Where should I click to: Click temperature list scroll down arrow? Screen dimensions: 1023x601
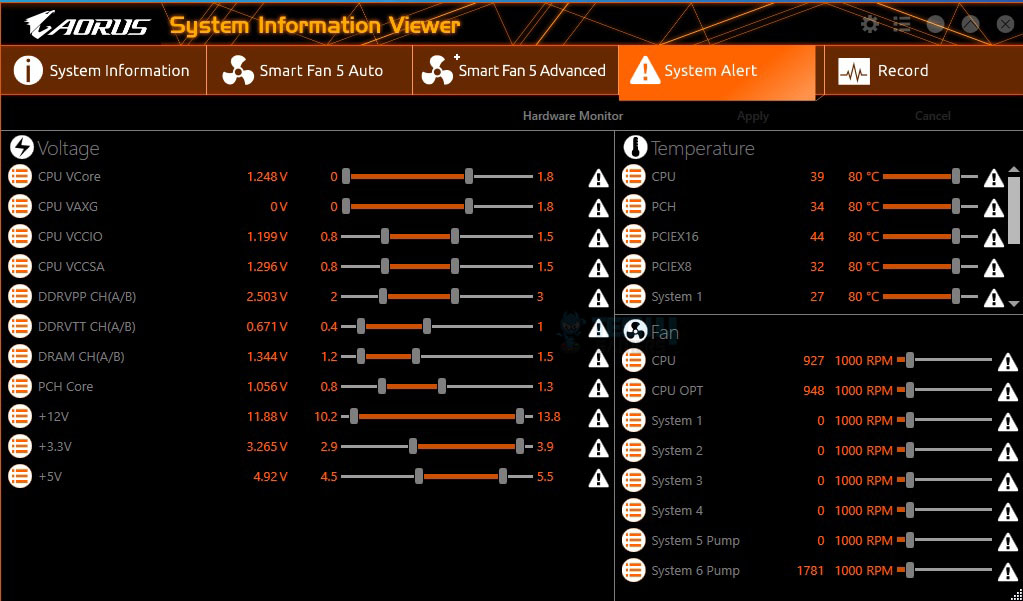tap(1014, 303)
